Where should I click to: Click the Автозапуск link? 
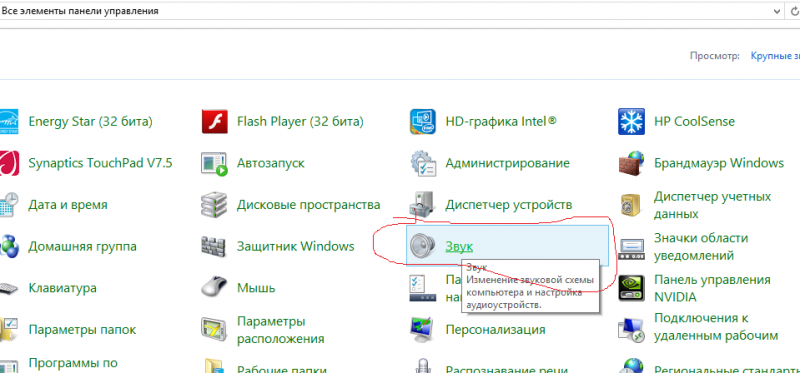coord(270,163)
